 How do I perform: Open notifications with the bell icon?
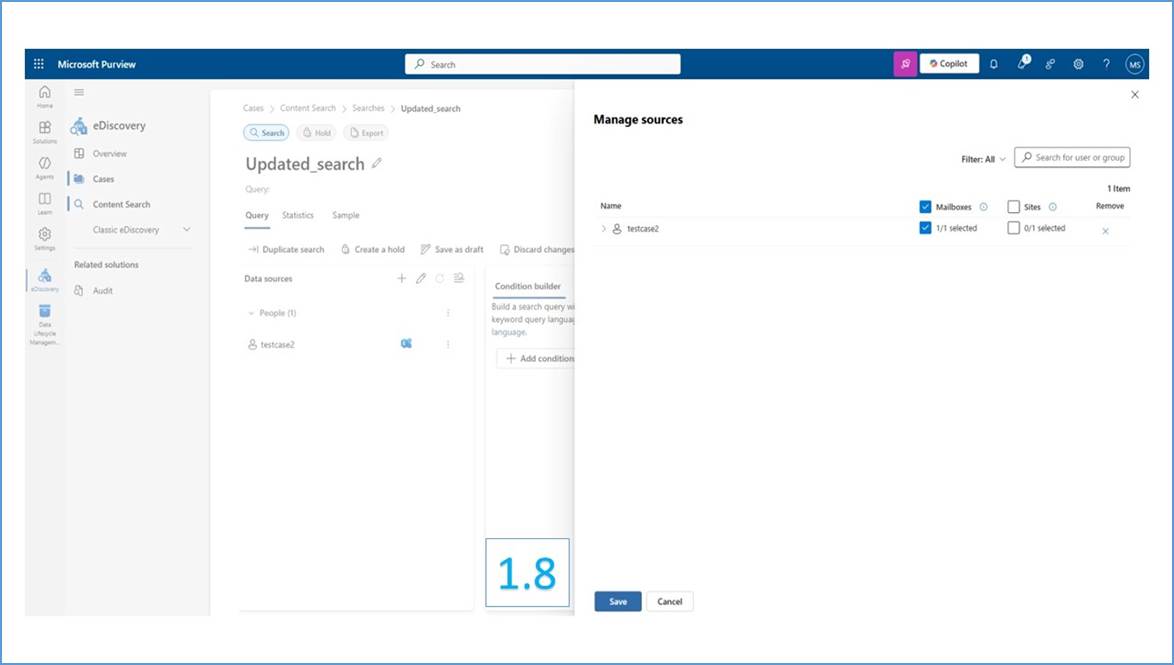994,64
